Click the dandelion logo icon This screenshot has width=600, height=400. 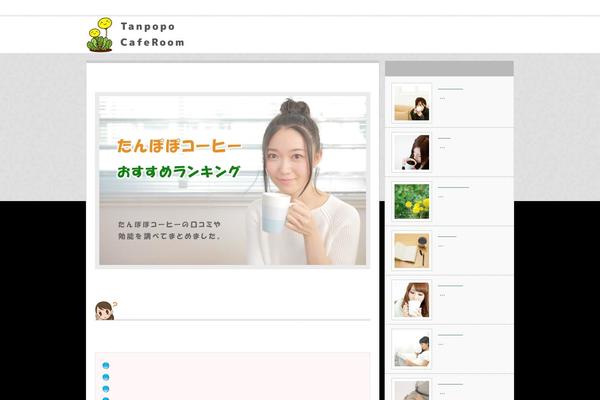100,34
